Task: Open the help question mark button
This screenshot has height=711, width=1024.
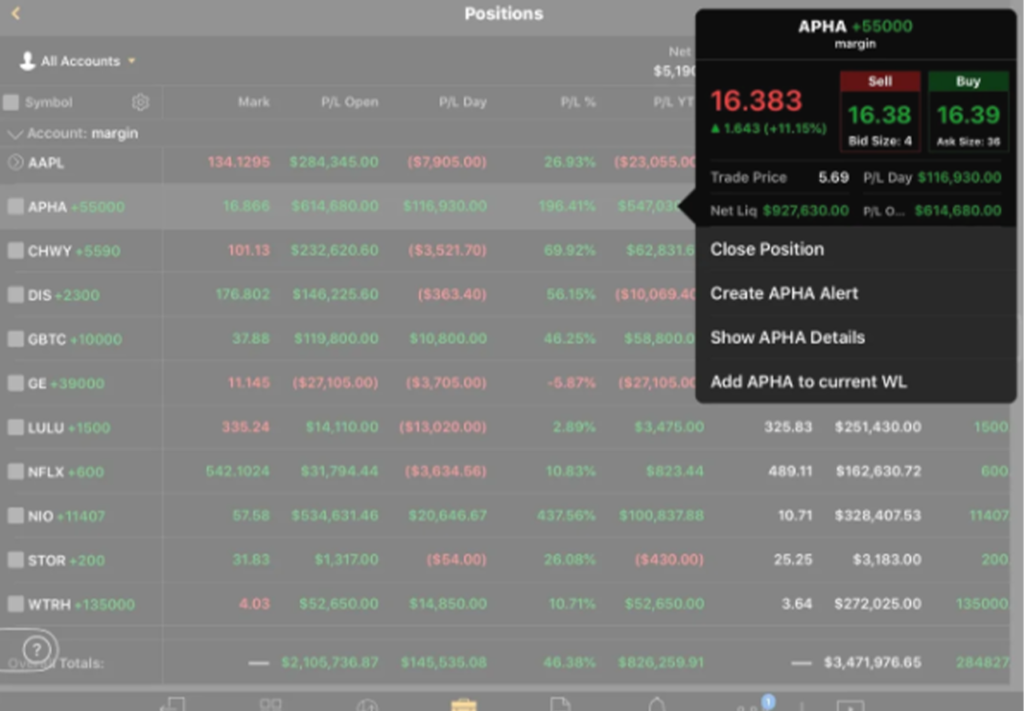Action: [x=36, y=649]
